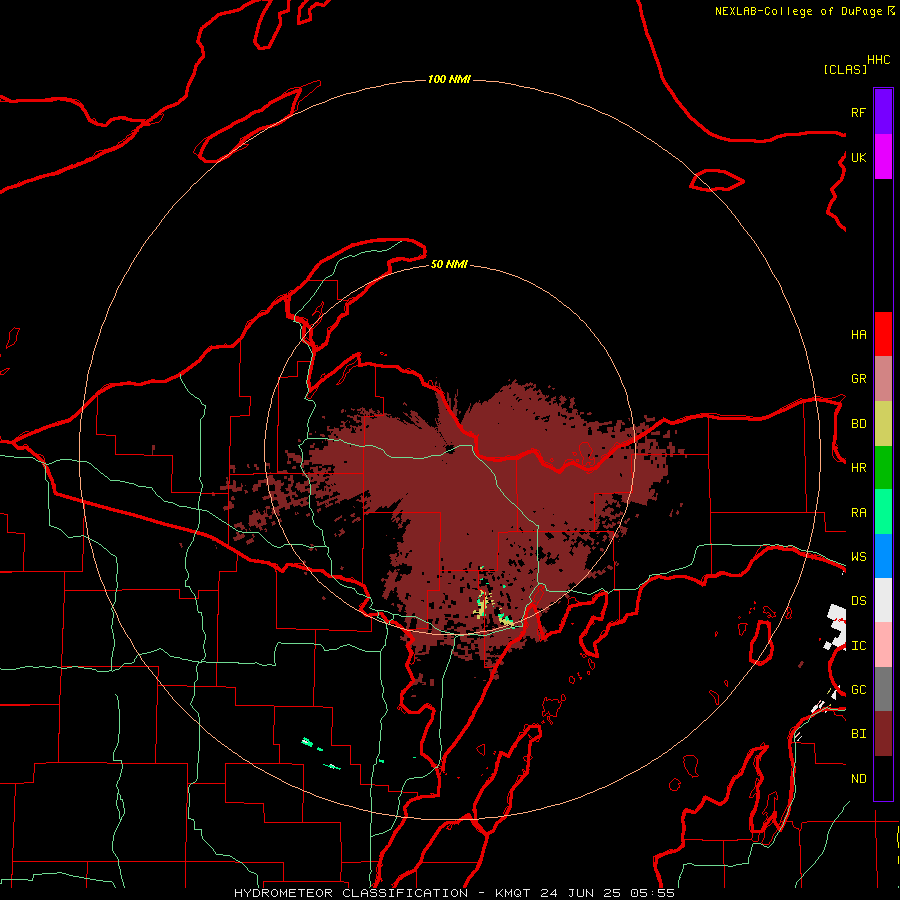
Task: Click the KMQT radar site identifier
Action: coord(513,893)
